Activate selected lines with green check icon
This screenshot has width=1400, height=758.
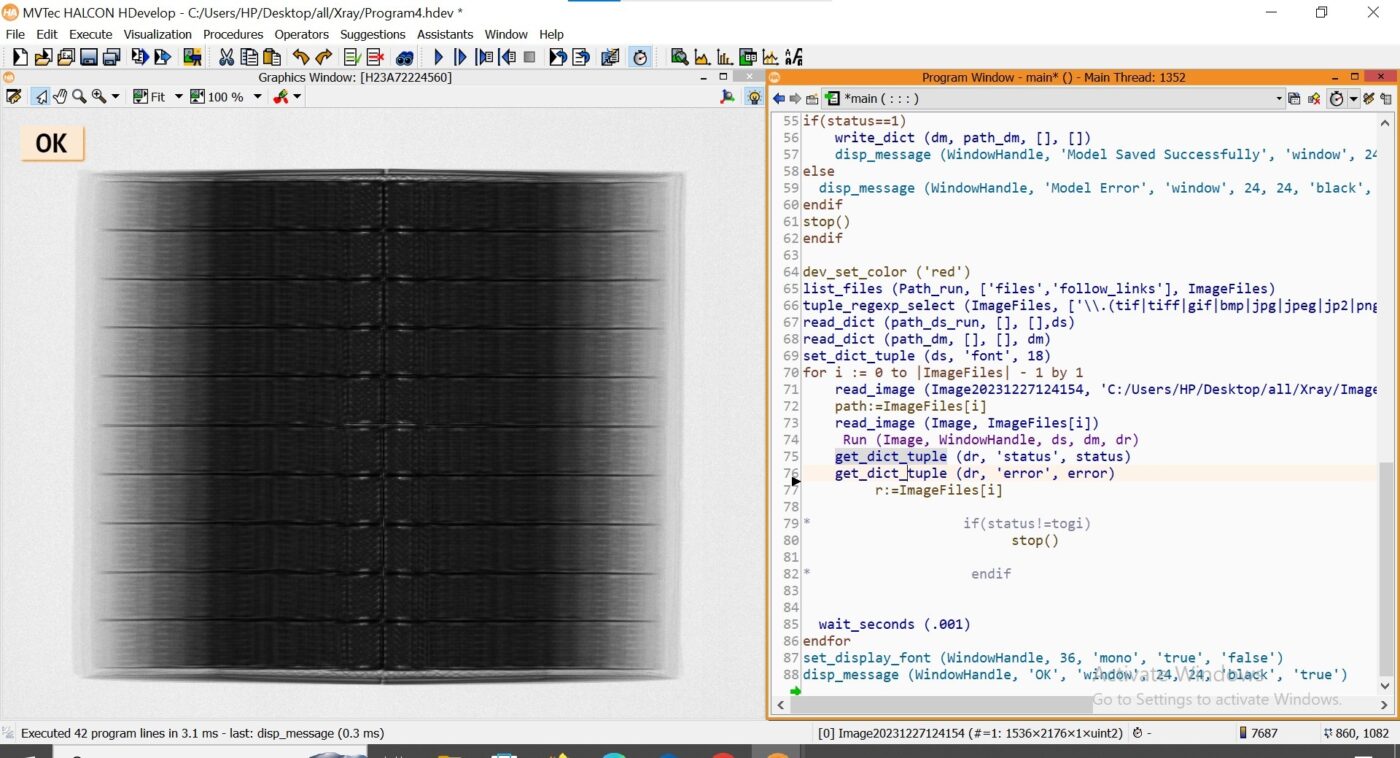pyautogui.click(x=351, y=57)
